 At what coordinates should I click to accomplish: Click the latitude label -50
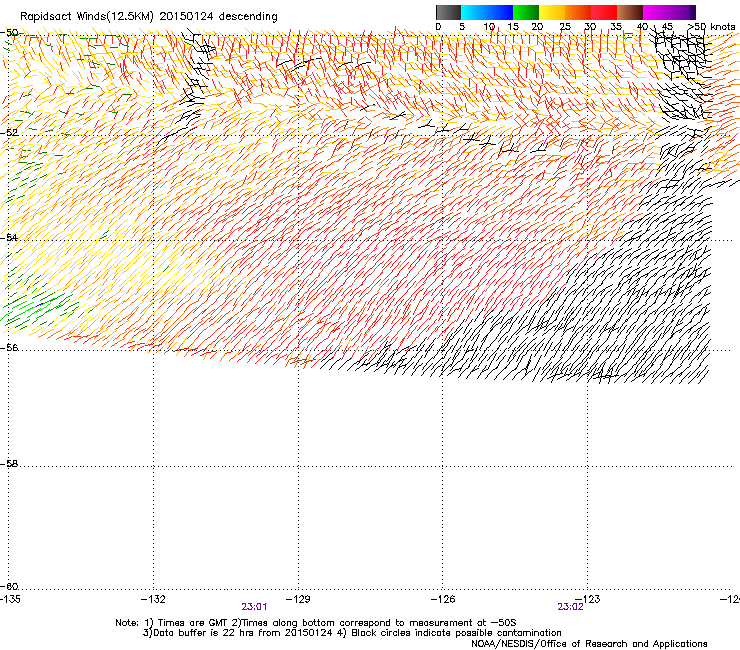[9, 33]
